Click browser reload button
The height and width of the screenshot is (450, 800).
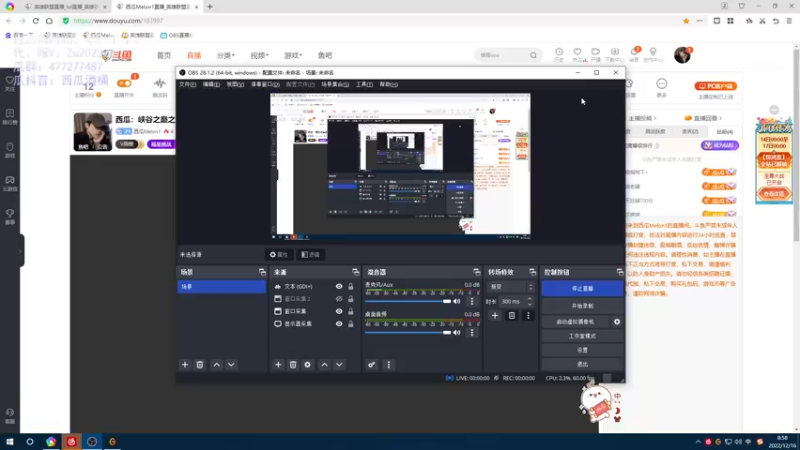tap(36, 21)
